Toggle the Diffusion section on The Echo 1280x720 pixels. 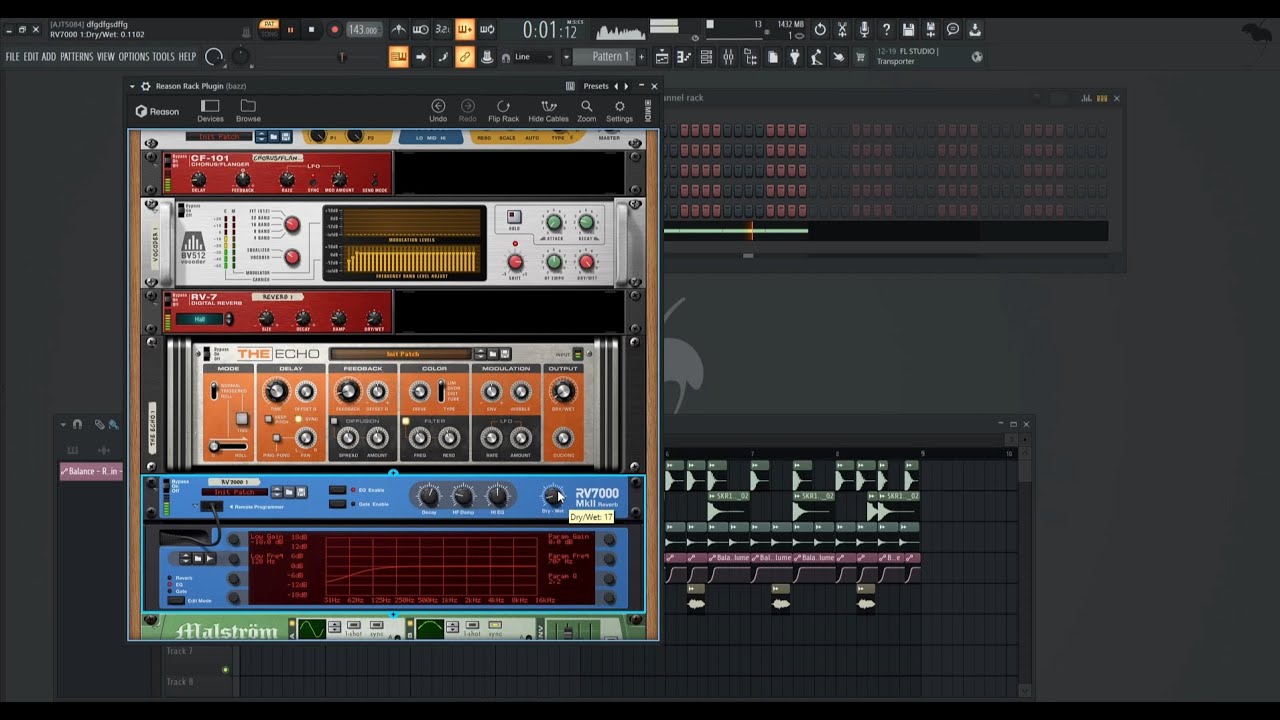click(336, 421)
